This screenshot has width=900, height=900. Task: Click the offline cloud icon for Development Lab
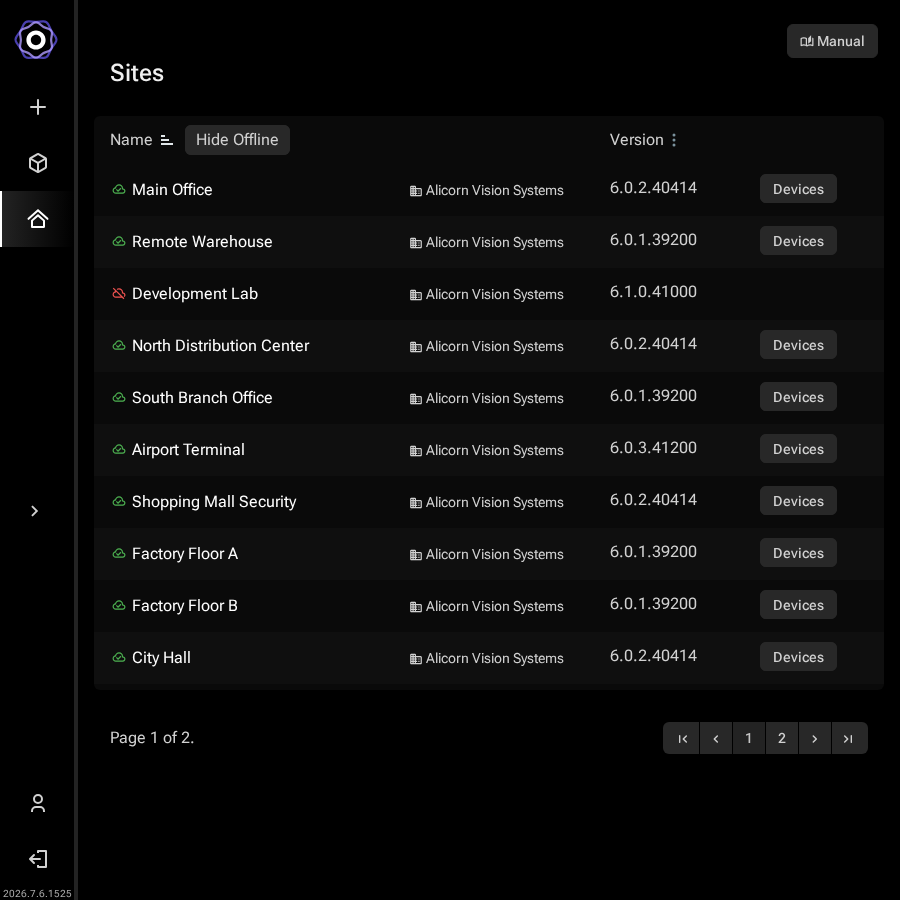tap(119, 293)
